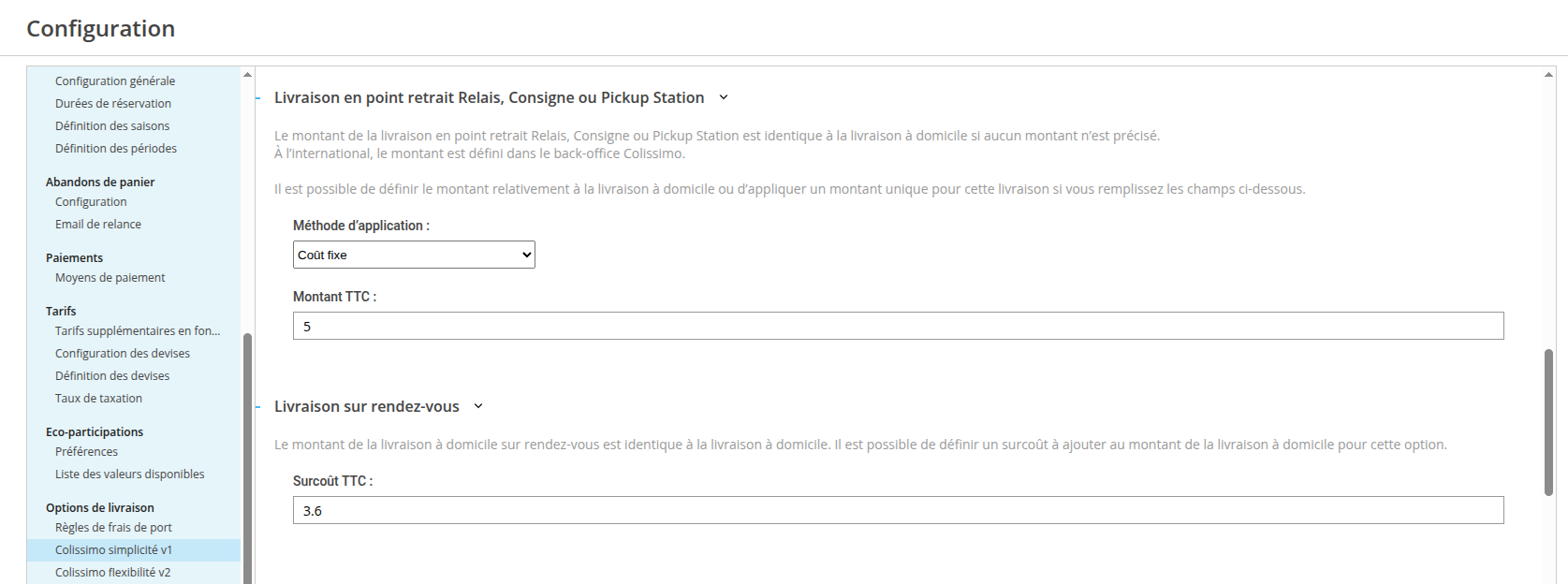Screen dimensions: 1568x584
Task: Open Eco-participations Préférences
Action: tap(86, 452)
